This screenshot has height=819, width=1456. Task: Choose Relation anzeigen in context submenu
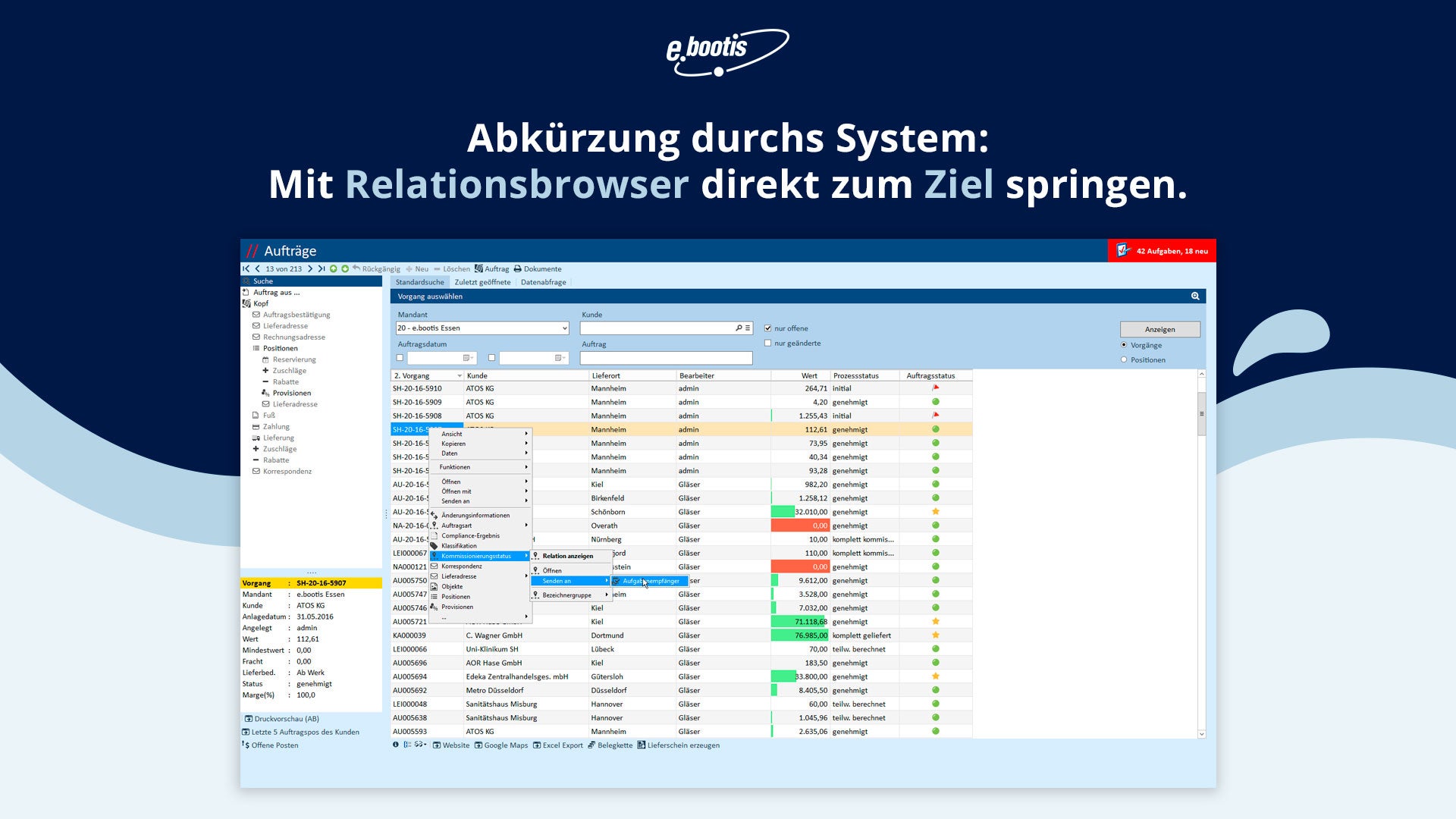point(567,556)
